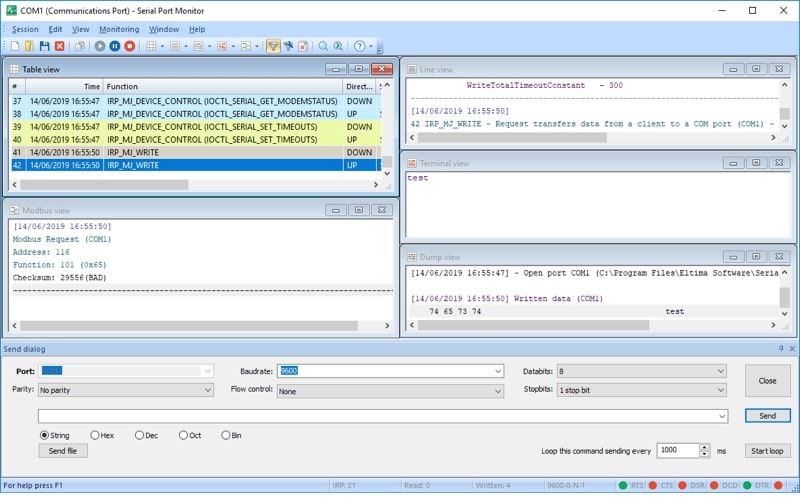Select table row 37 GET_MODEMSTATUS DOWN
Screen dimensions: 800x500
pos(196,101)
